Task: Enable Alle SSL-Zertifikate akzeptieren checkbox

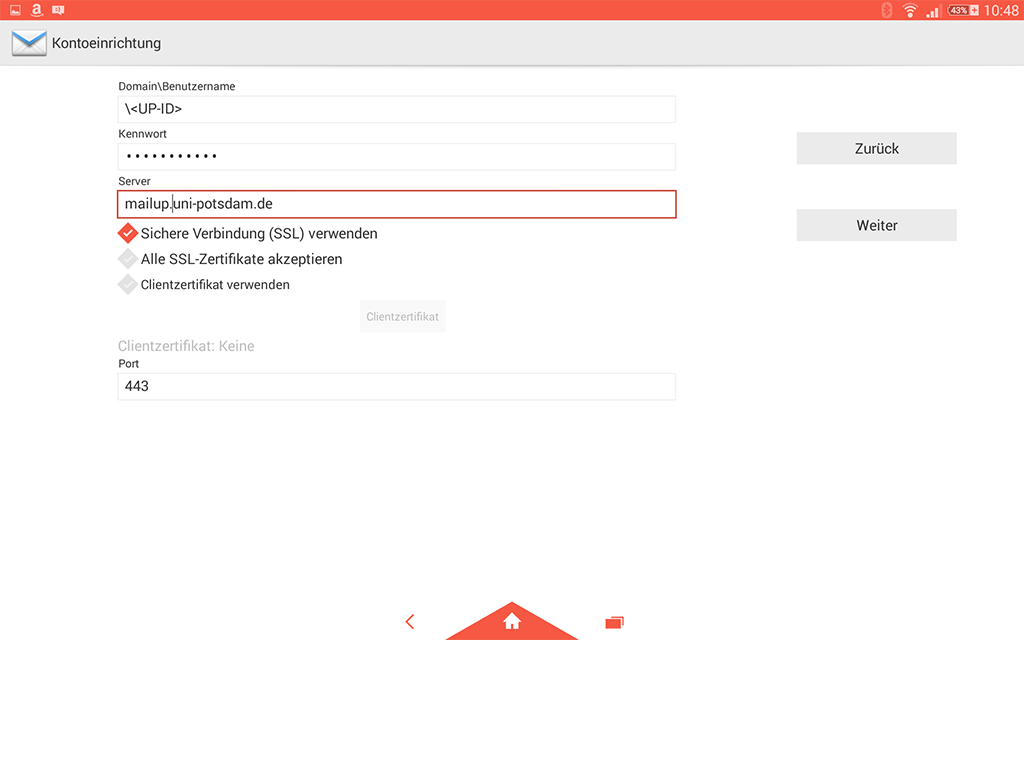Action: coord(128,259)
